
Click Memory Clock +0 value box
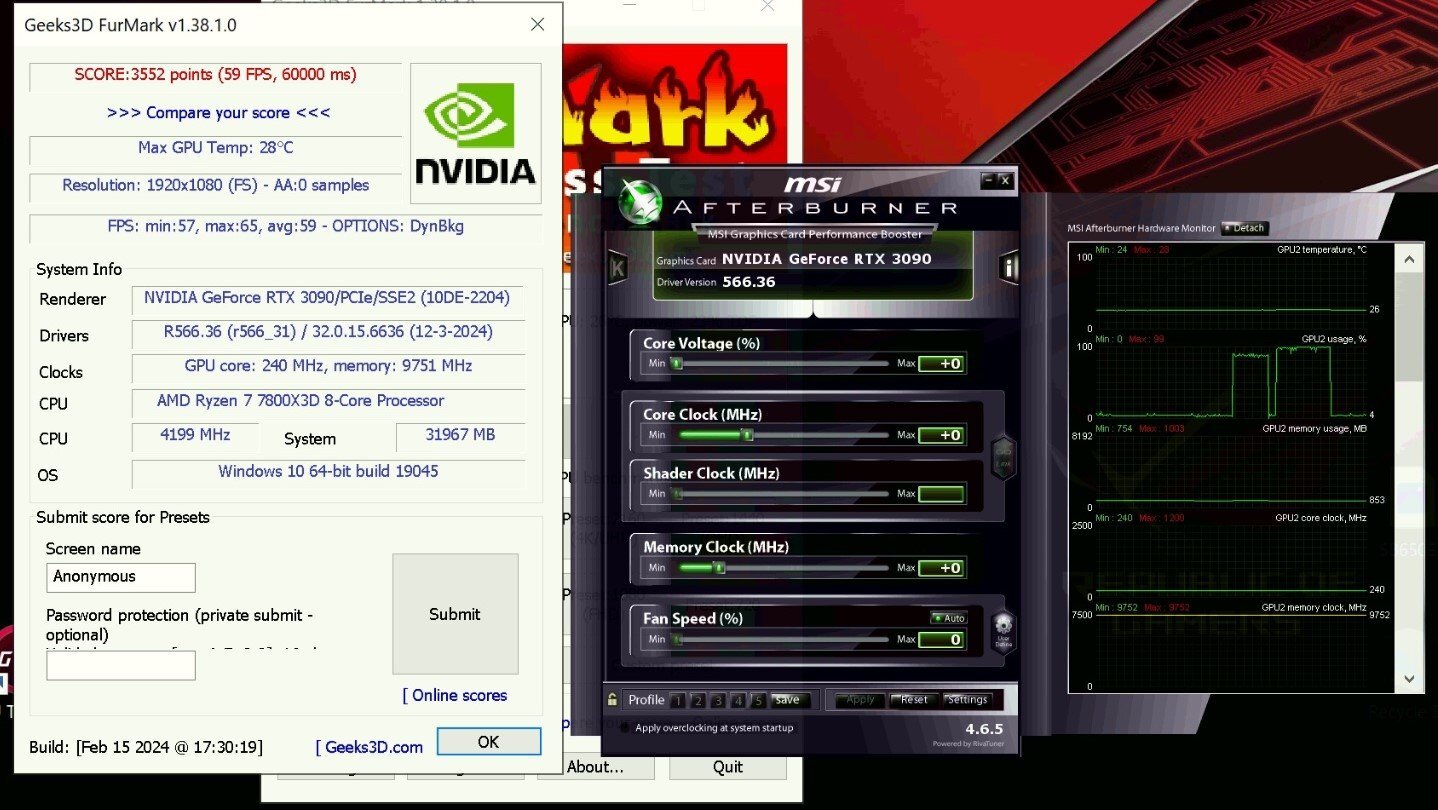point(942,568)
